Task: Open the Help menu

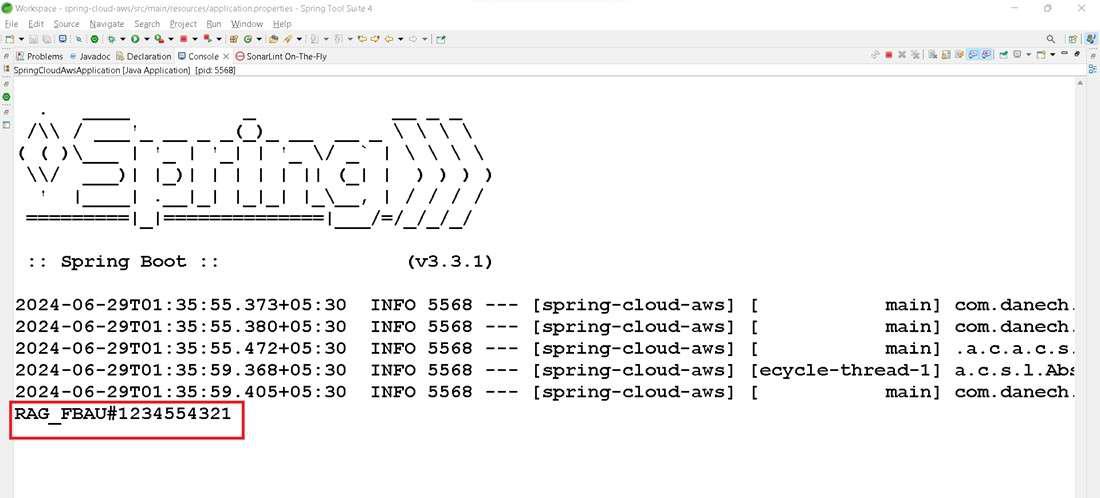Action: pyautogui.click(x=282, y=24)
